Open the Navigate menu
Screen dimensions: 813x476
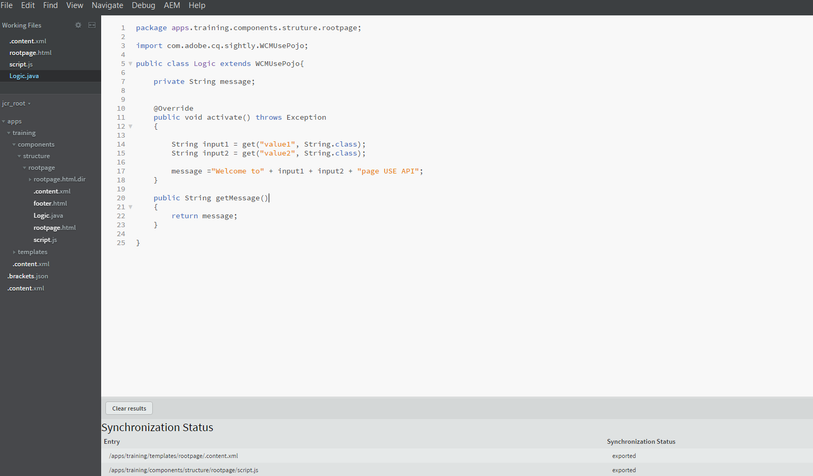(107, 5)
